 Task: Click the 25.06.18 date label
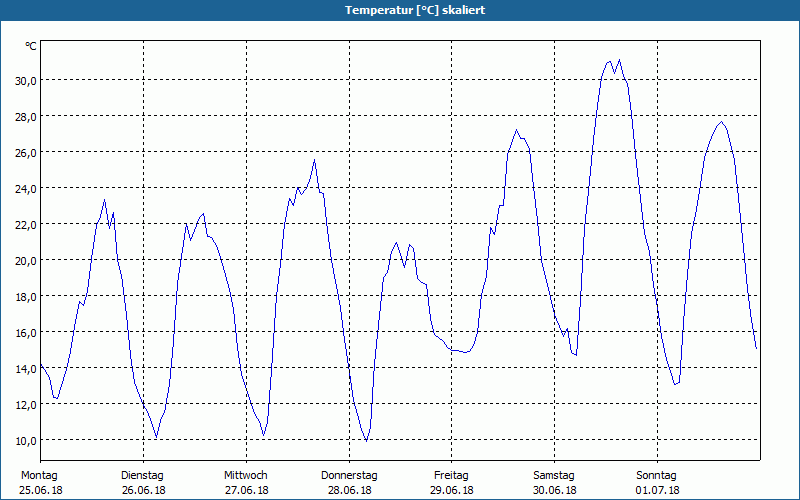41,490
